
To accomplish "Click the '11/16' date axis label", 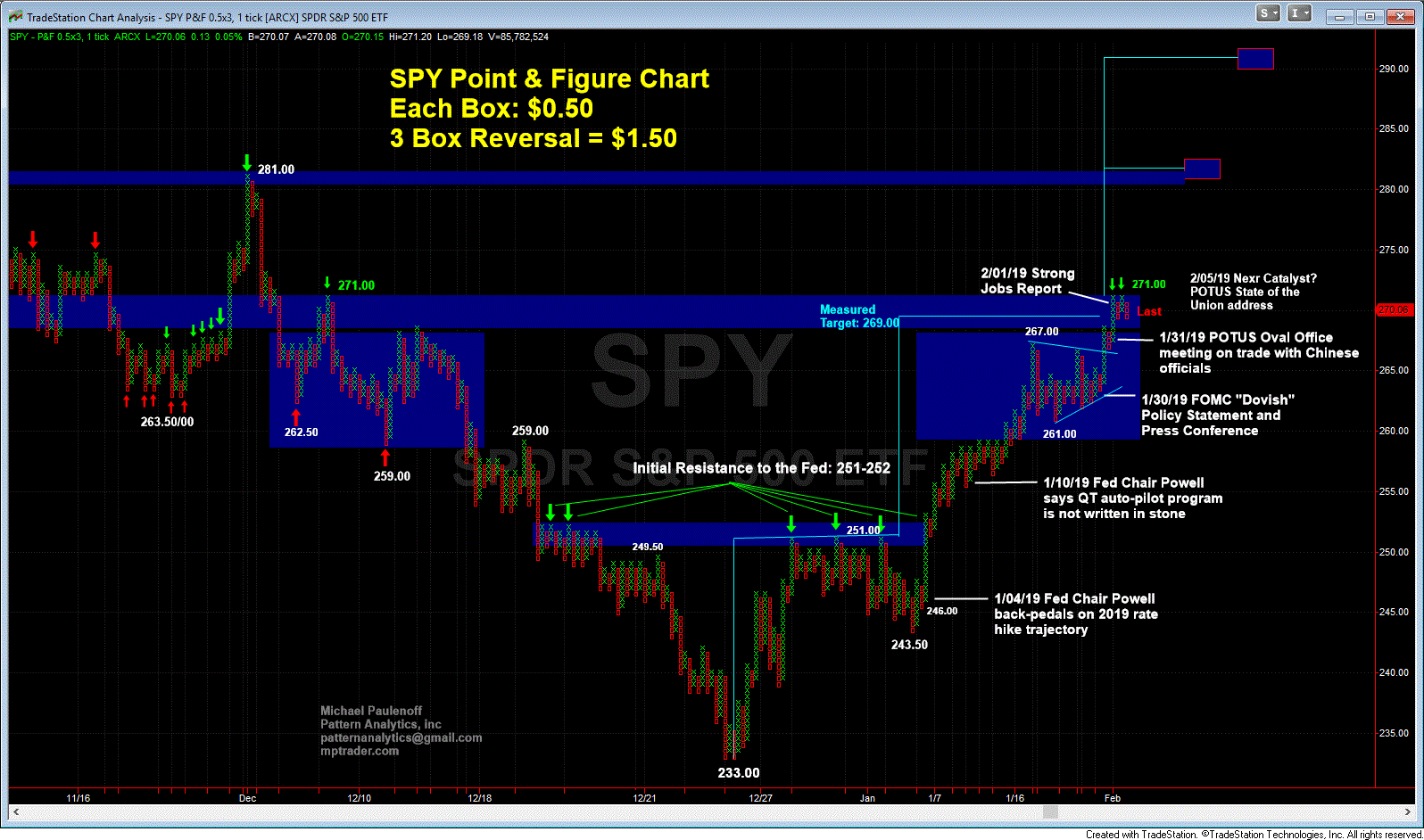I will (78, 798).
